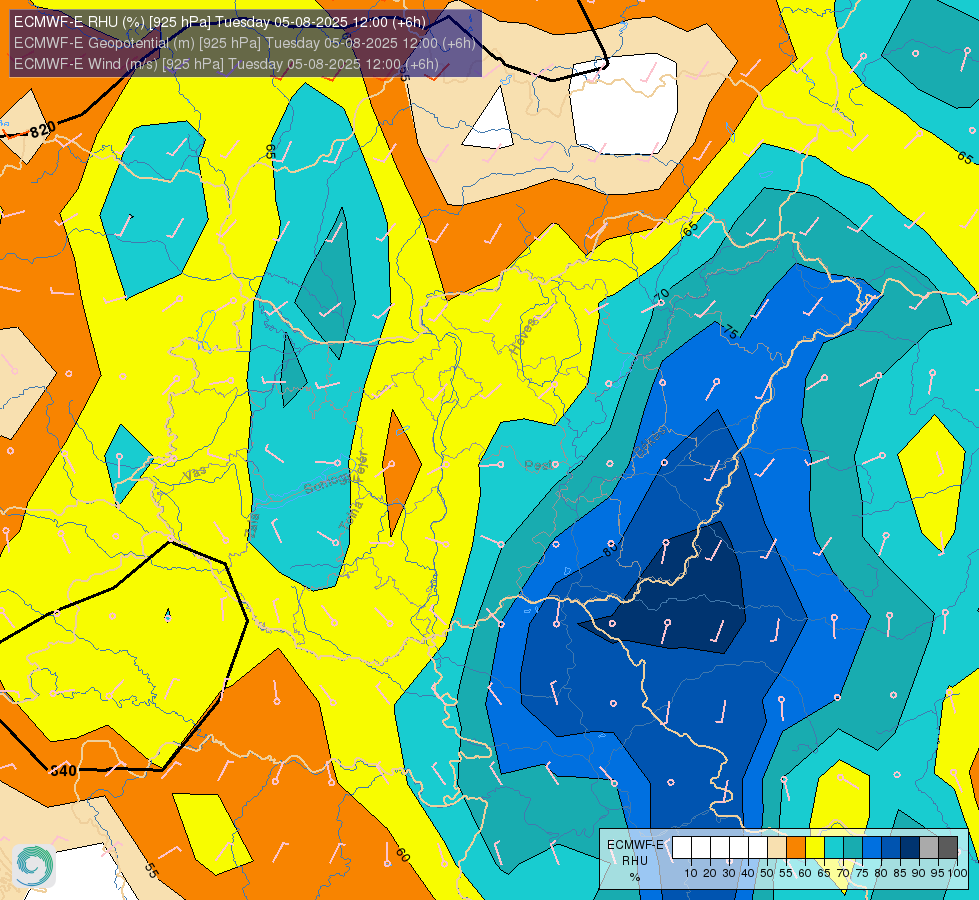
Task: Click the yellow 60-65 legend swatch
Action: tap(815, 848)
